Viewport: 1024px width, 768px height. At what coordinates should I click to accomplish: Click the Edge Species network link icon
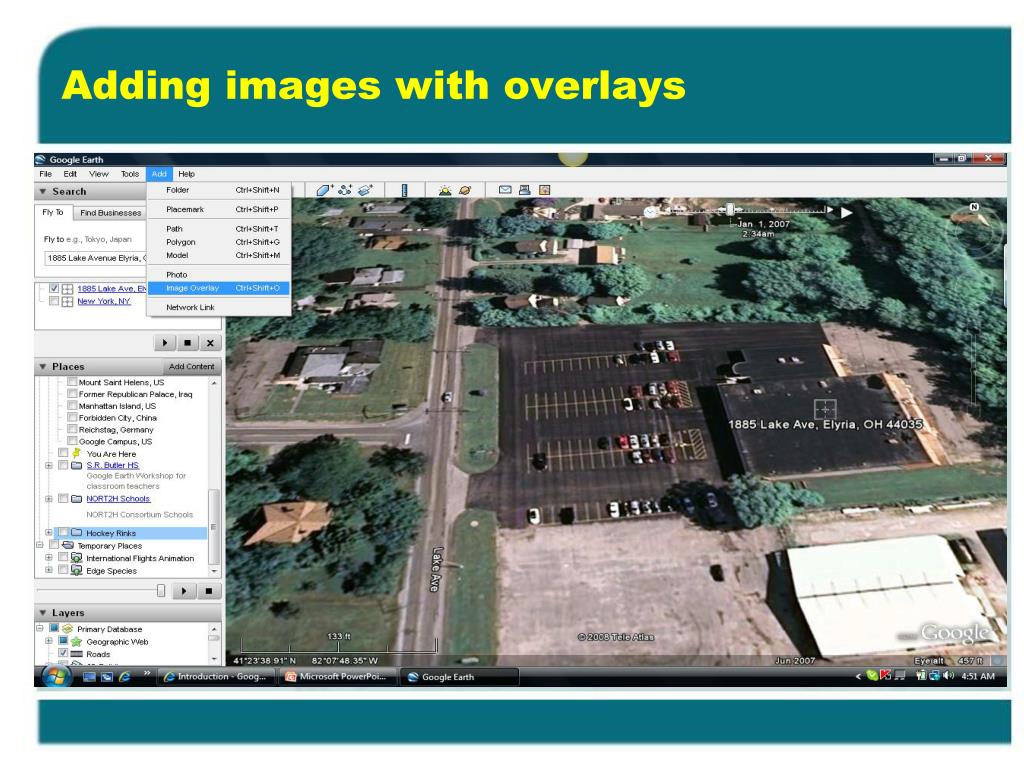click(76, 570)
